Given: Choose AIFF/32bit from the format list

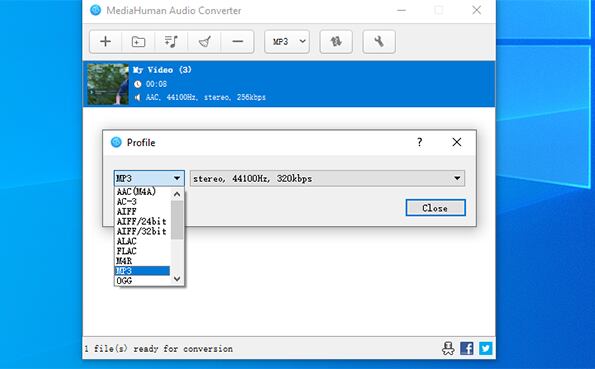Looking at the screenshot, I should [142, 231].
